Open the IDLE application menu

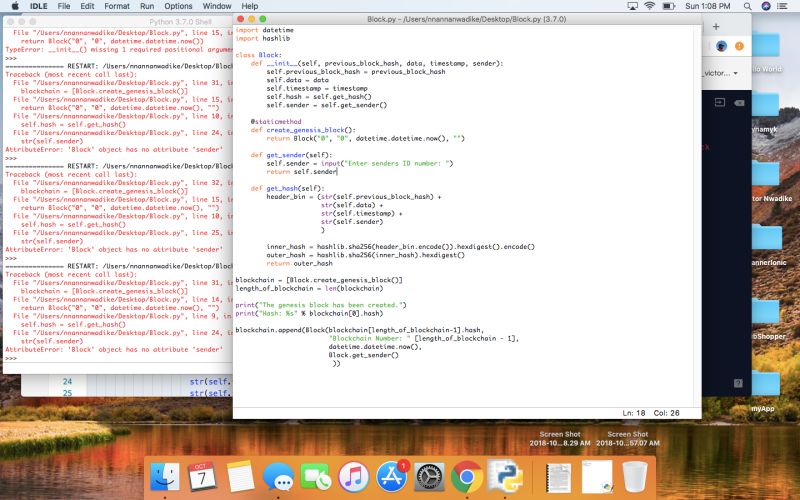tap(38, 6)
